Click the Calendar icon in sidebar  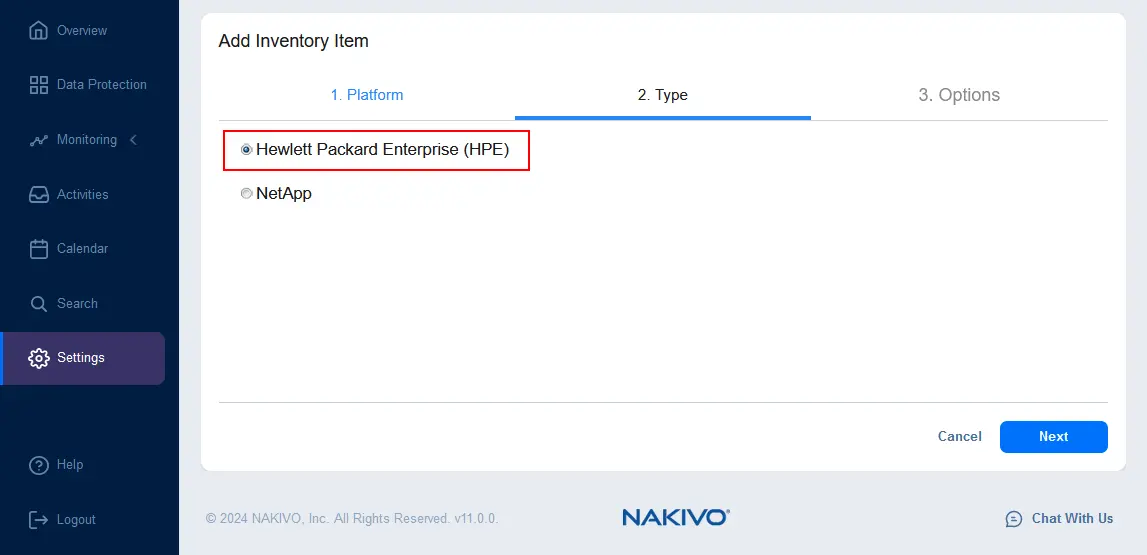(38, 249)
